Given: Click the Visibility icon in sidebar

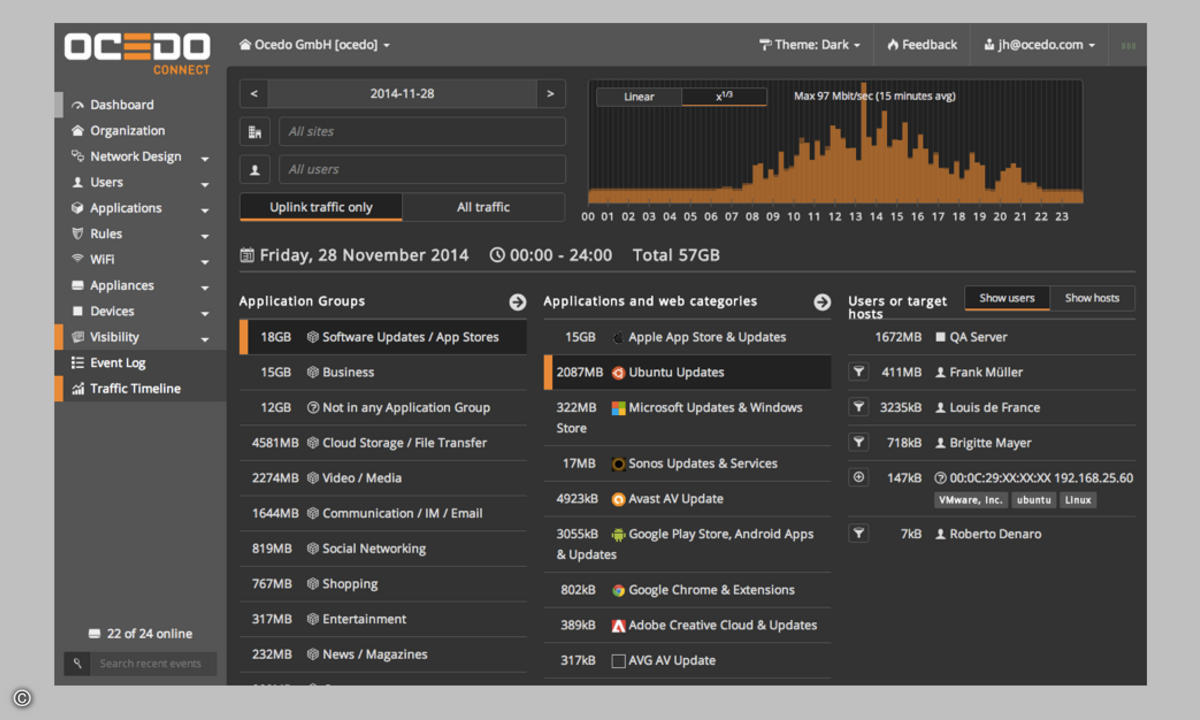Looking at the screenshot, I should point(78,337).
